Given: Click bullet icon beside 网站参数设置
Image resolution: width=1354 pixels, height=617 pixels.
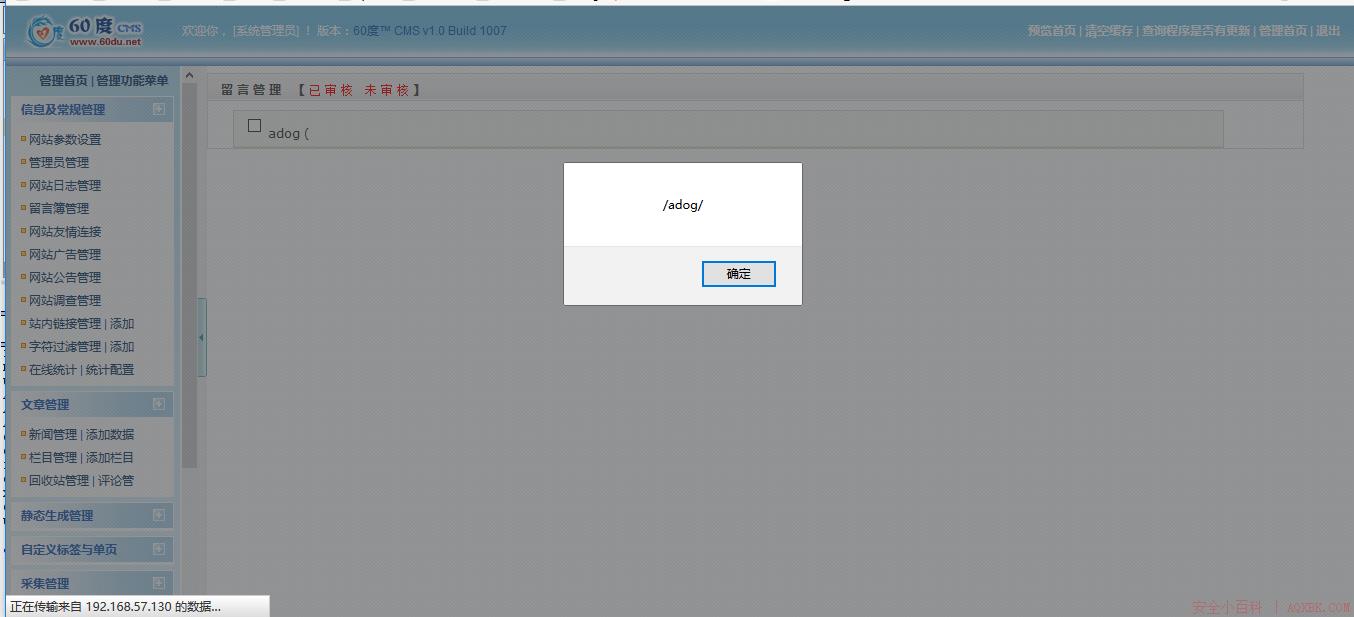Looking at the screenshot, I should 23,139.
